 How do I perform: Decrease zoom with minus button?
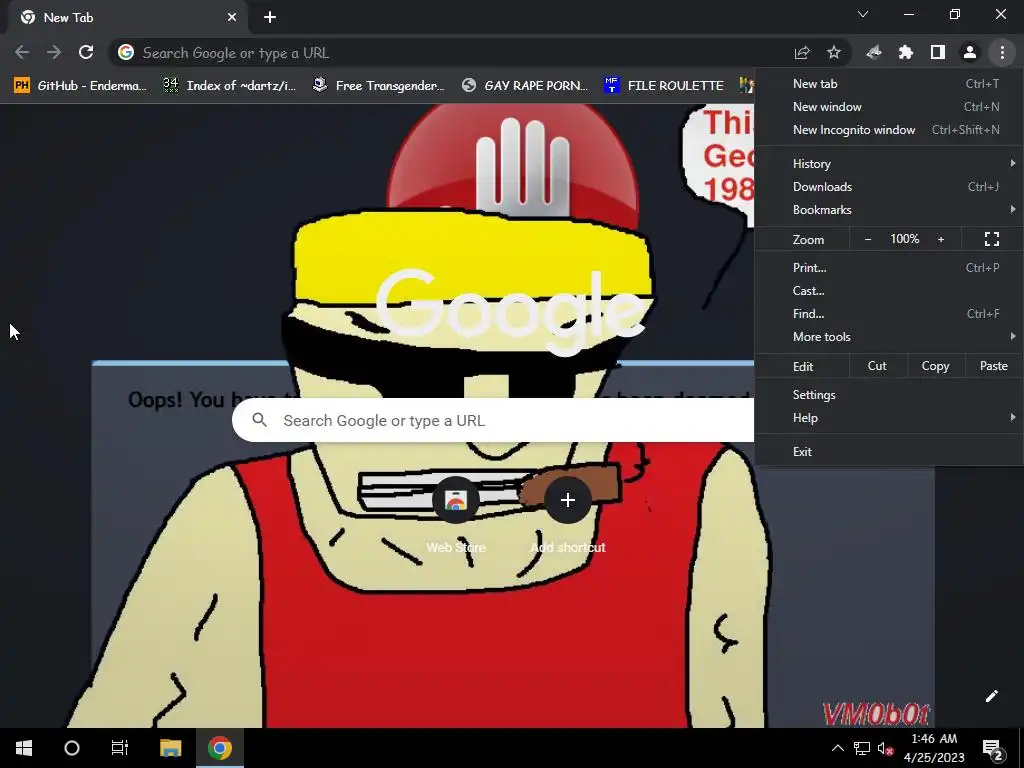pos(868,239)
